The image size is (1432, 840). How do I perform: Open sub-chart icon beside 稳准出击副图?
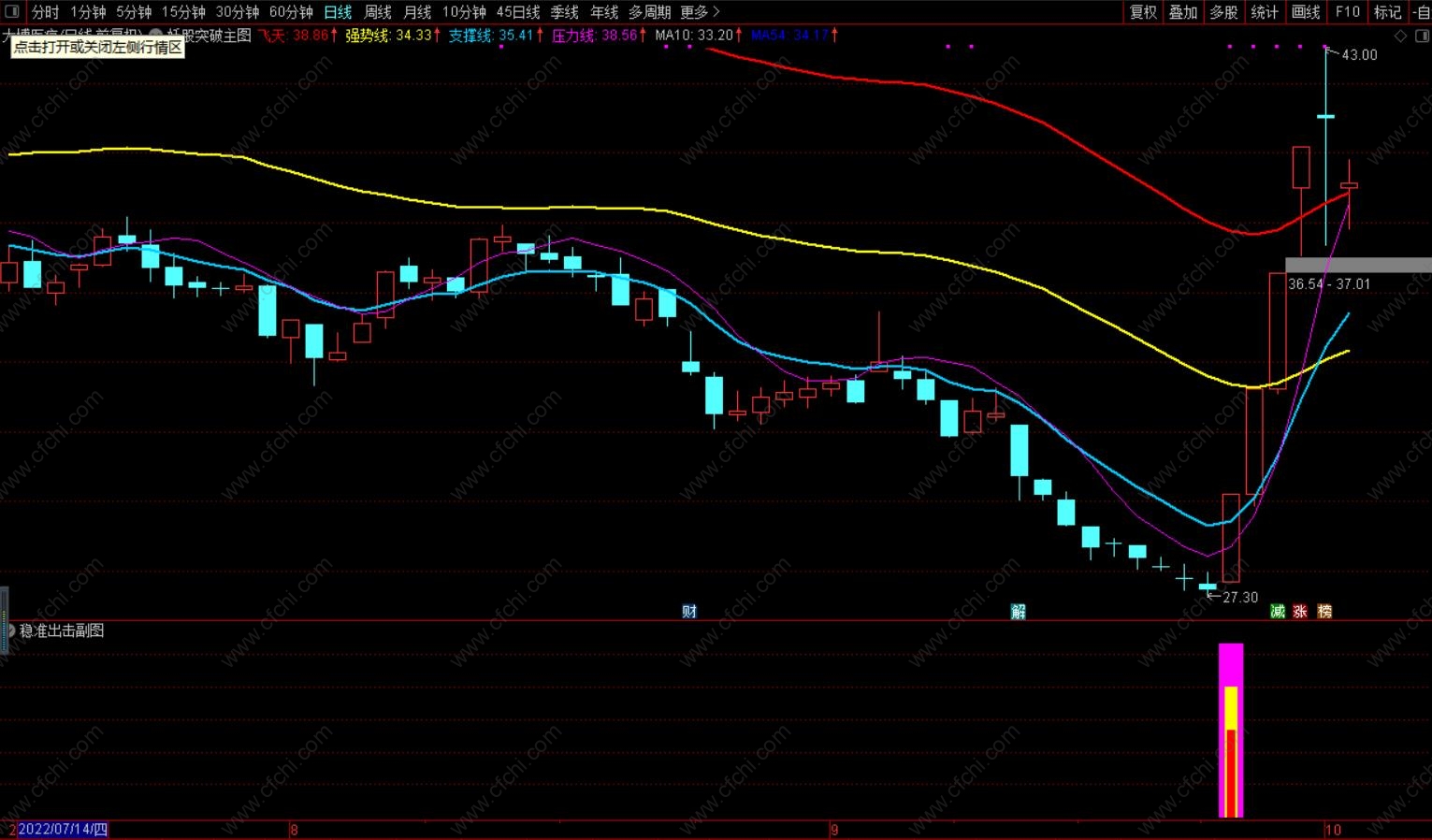[10, 630]
